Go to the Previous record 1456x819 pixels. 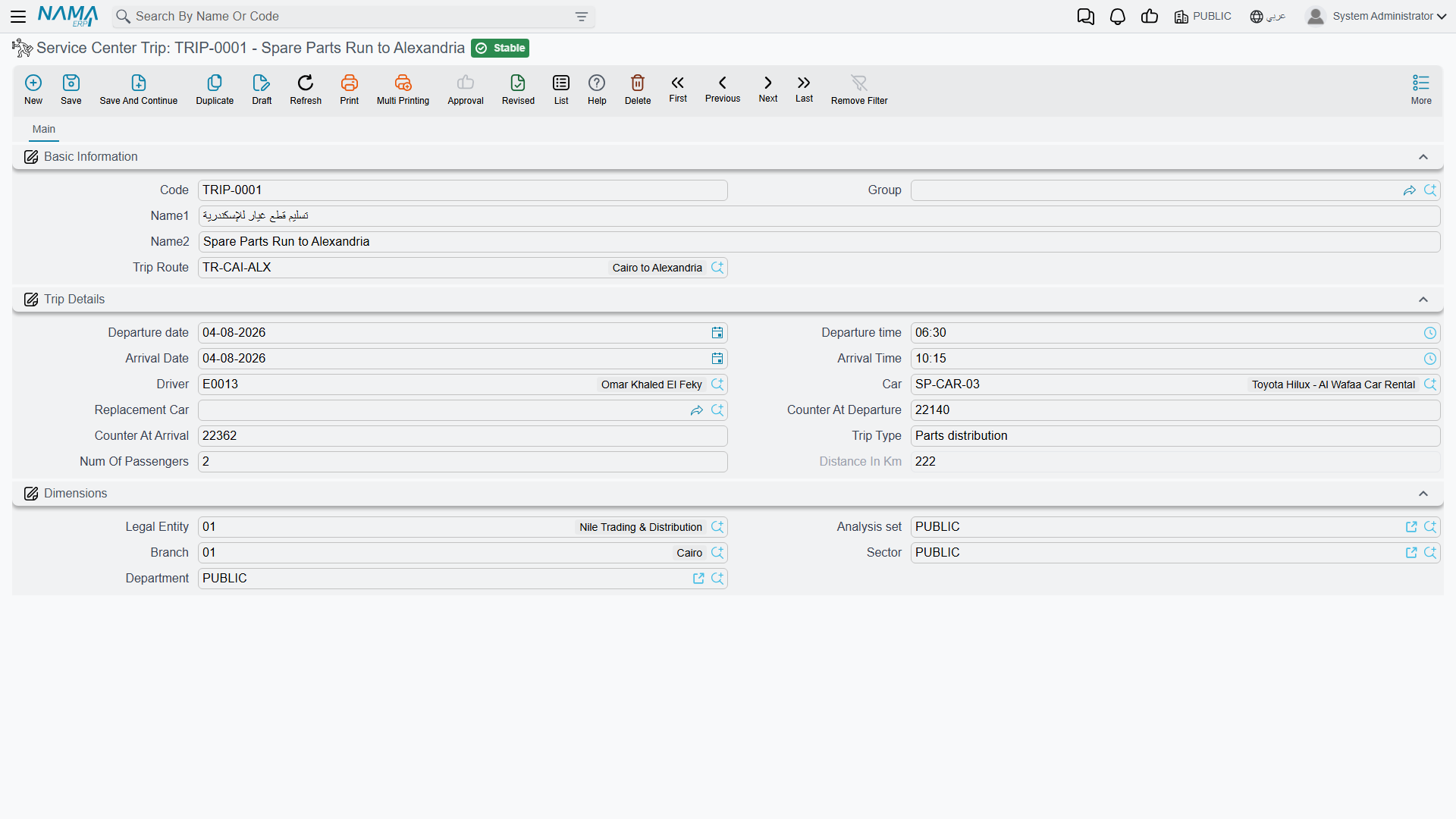[723, 89]
